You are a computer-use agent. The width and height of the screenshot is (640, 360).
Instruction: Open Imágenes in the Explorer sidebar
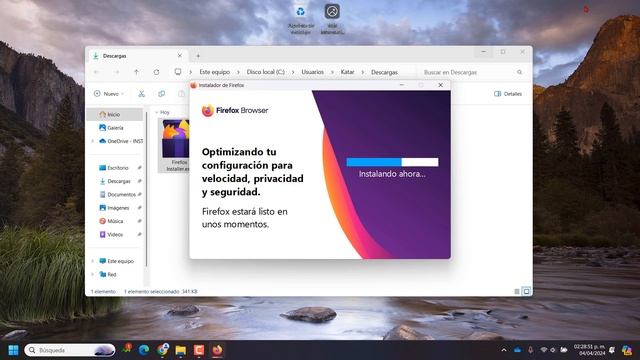click(117, 208)
